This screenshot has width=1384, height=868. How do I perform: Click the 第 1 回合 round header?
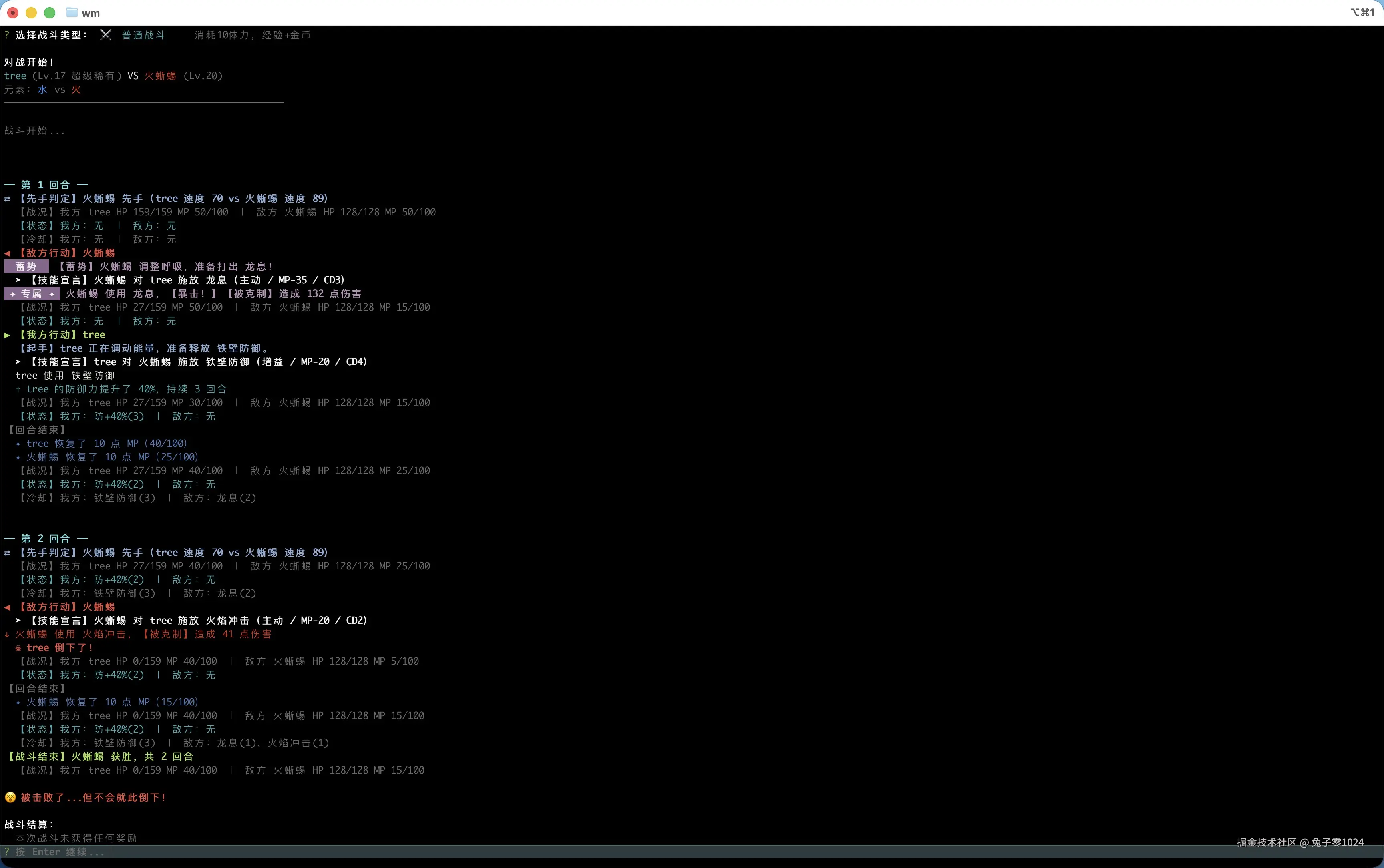pyautogui.click(x=46, y=185)
